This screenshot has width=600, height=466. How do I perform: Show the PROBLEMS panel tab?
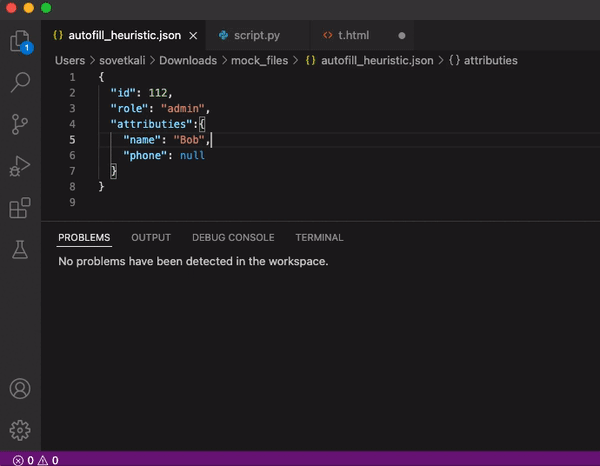84,238
